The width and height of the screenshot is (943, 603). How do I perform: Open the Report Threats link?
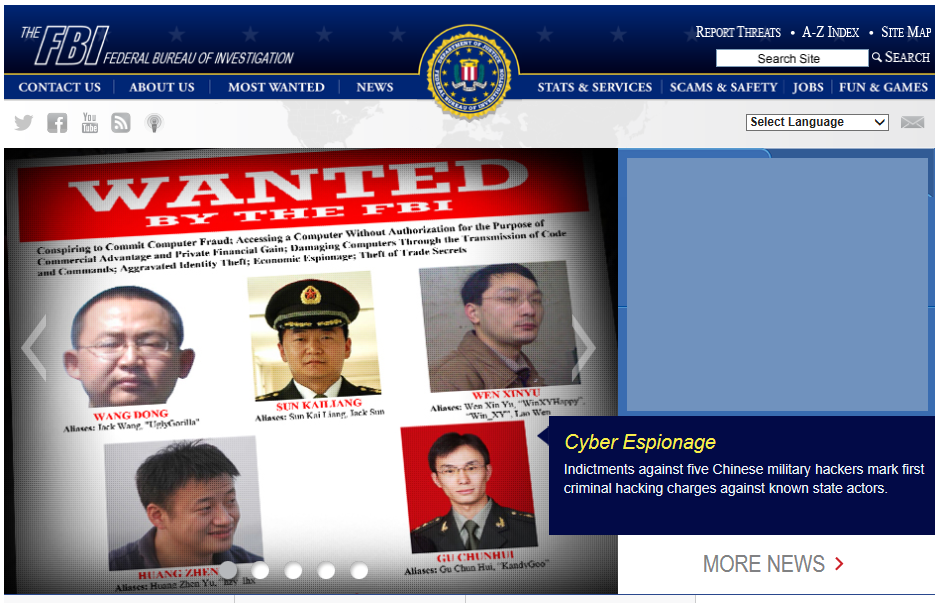click(738, 32)
